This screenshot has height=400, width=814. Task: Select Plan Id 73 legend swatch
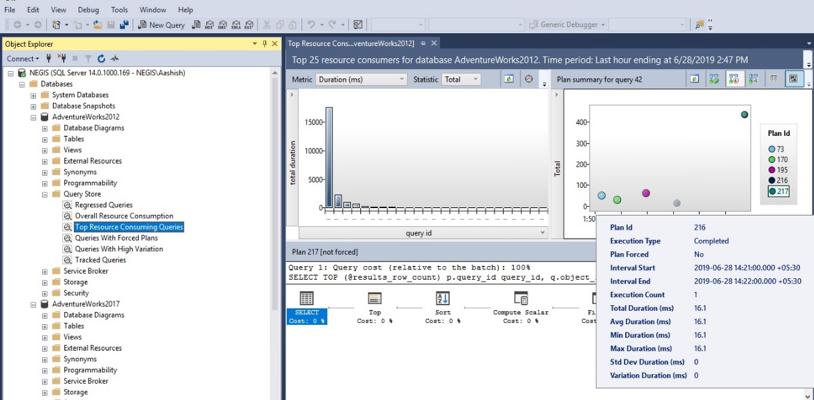click(772, 149)
